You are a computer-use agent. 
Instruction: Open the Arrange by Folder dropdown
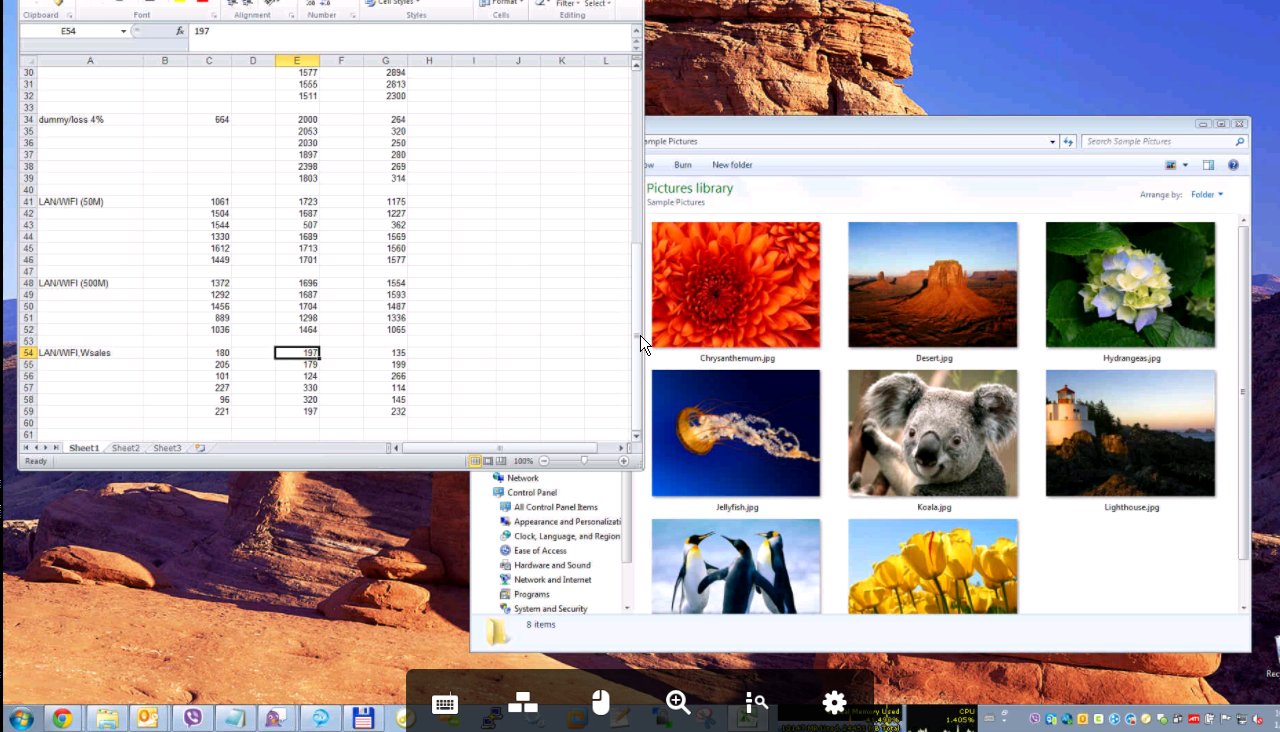tap(1207, 195)
